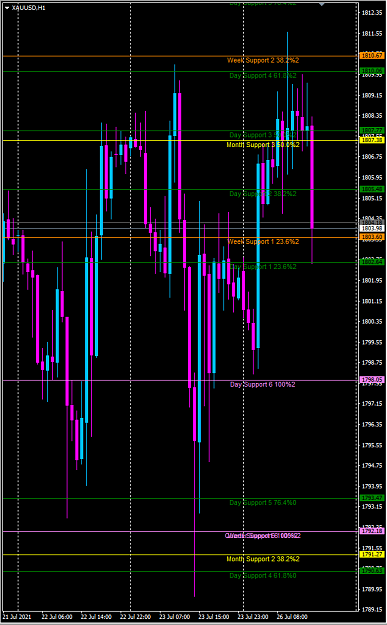Click the 1794.75 price scale value
Image resolution: width=387 pixels, height=625 pixels.
point(373,466)
